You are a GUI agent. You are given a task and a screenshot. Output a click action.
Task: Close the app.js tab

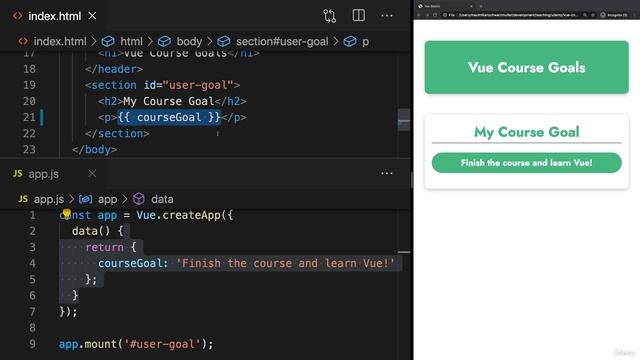(x=92, y=173)
